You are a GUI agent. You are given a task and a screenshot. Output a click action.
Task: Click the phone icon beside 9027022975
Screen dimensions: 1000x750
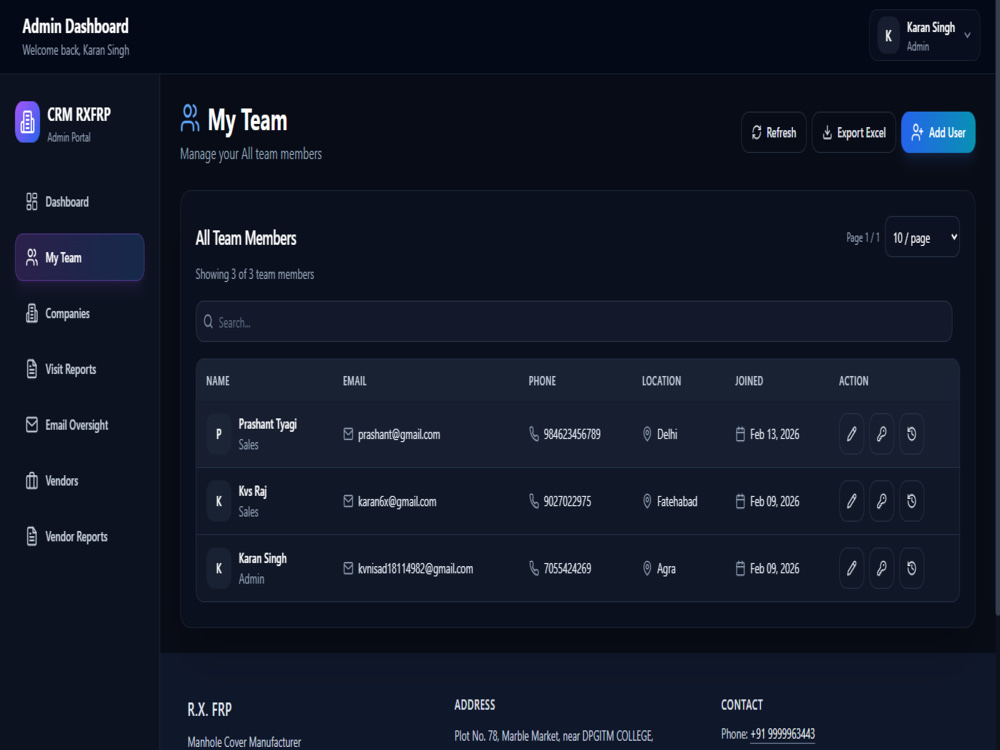coord(534,501)
